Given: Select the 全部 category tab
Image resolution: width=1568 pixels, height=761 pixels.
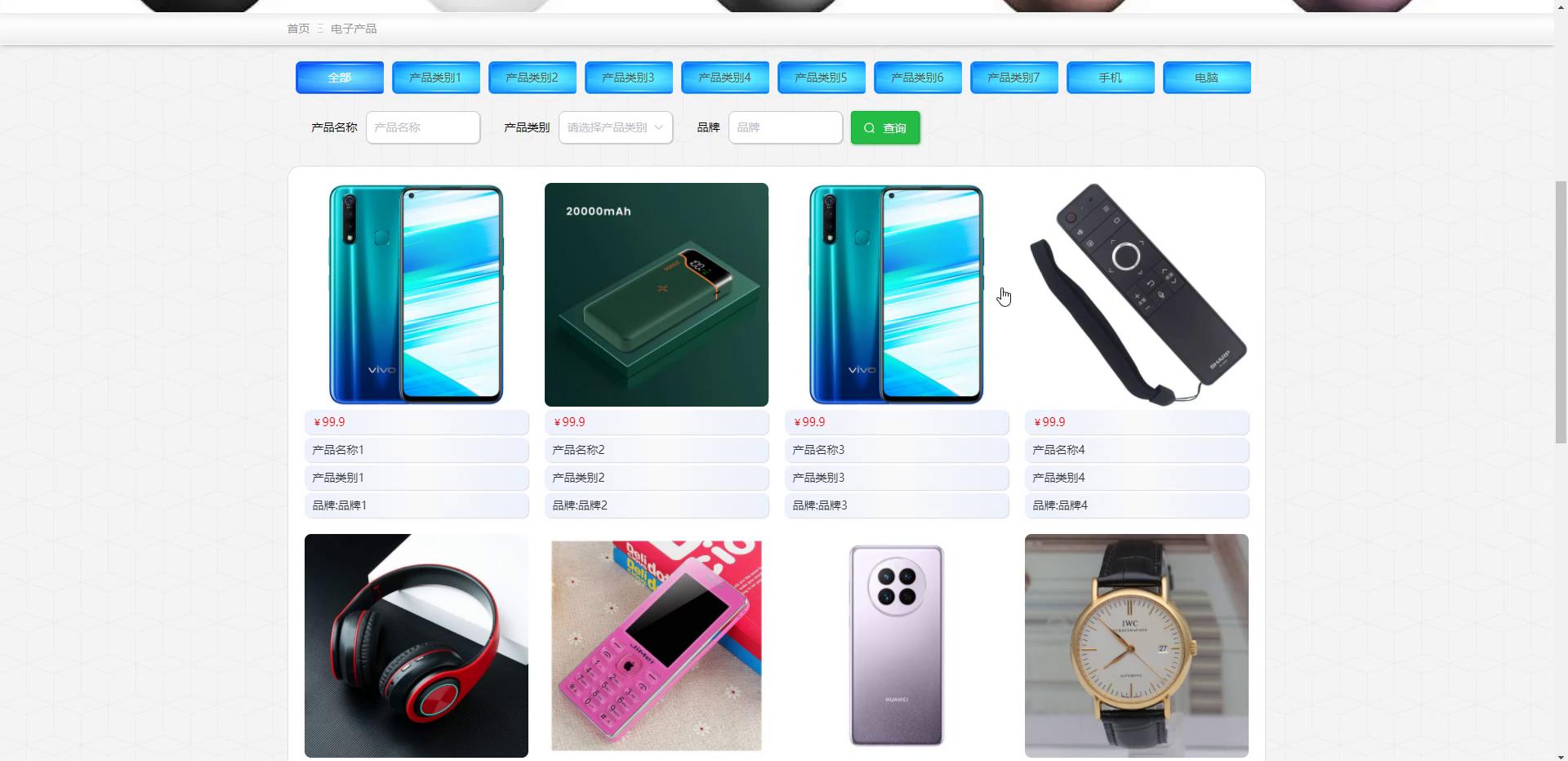Looking at the screenshot, I should pos(340,78).
